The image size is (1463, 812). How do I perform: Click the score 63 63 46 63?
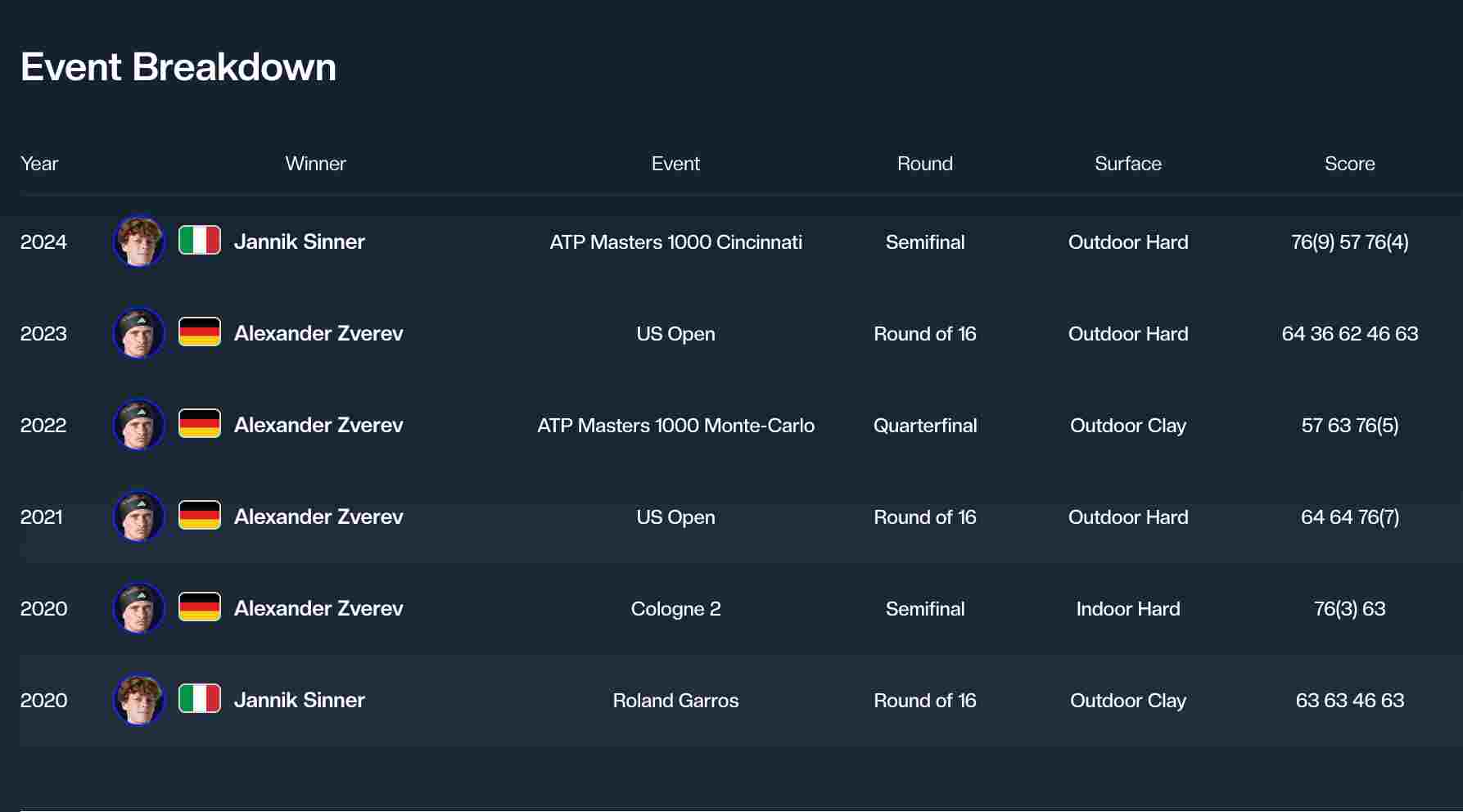[x=1349, y=701]
